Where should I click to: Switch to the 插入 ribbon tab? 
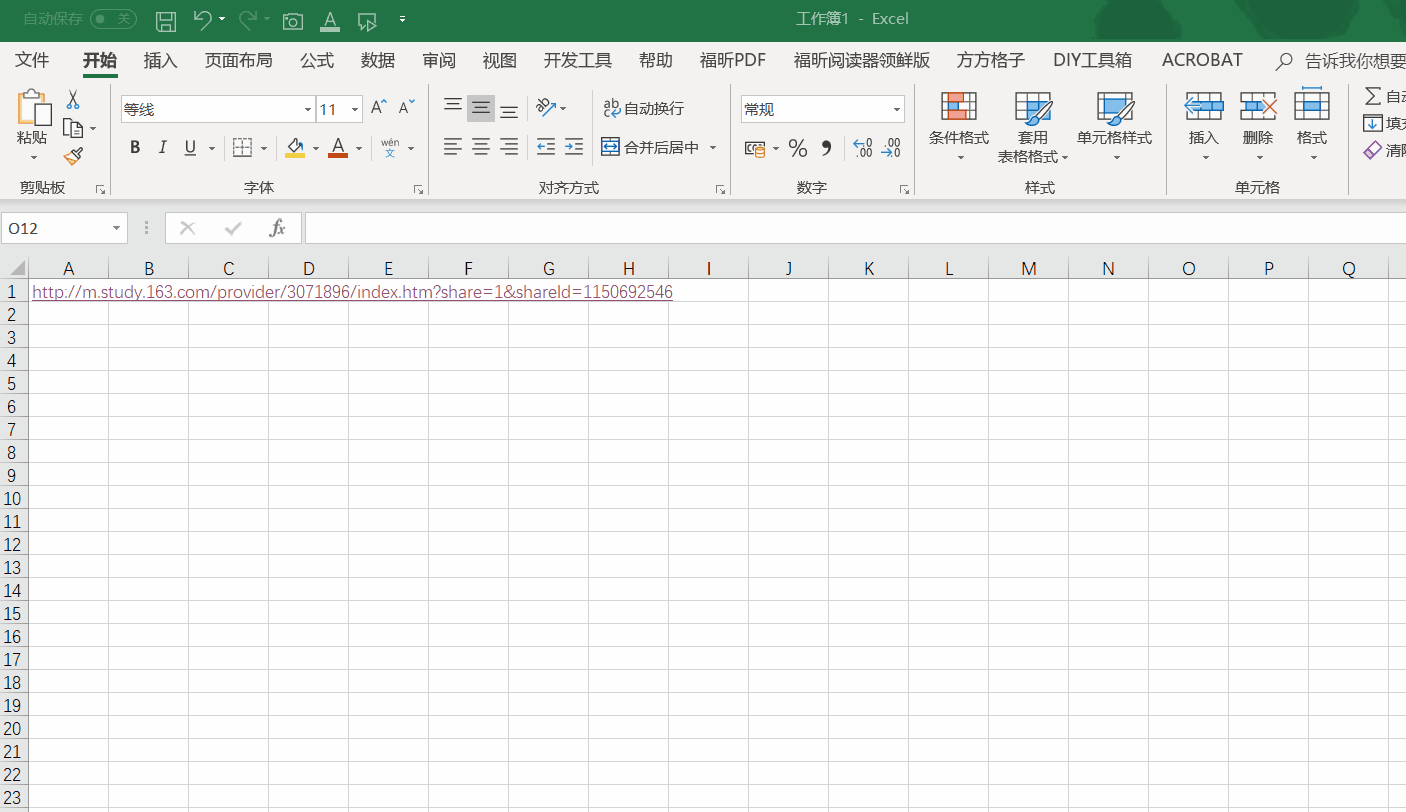[160, 60]
